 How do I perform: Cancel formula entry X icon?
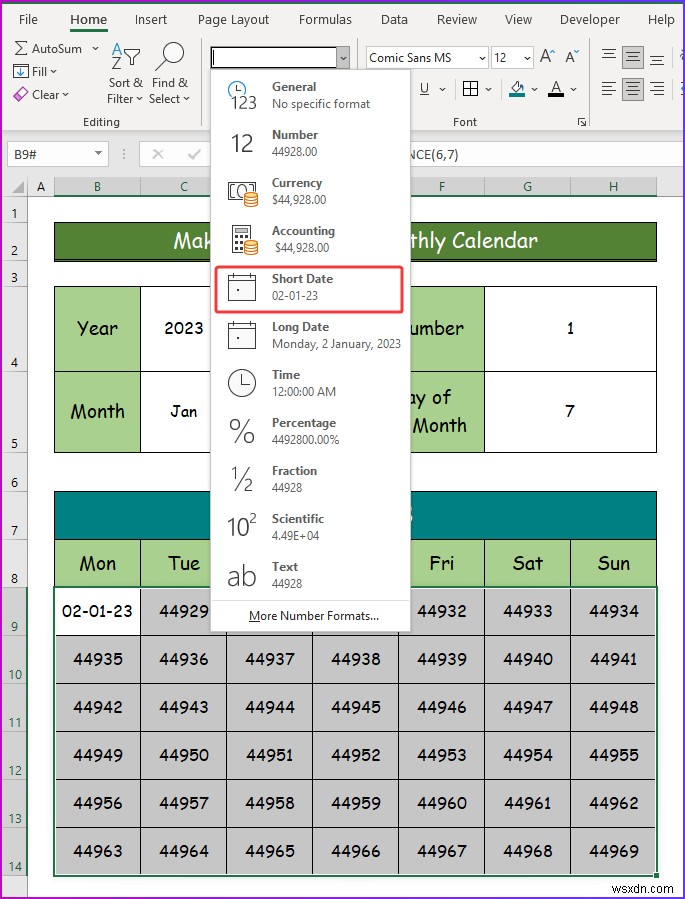click(158, 154)
